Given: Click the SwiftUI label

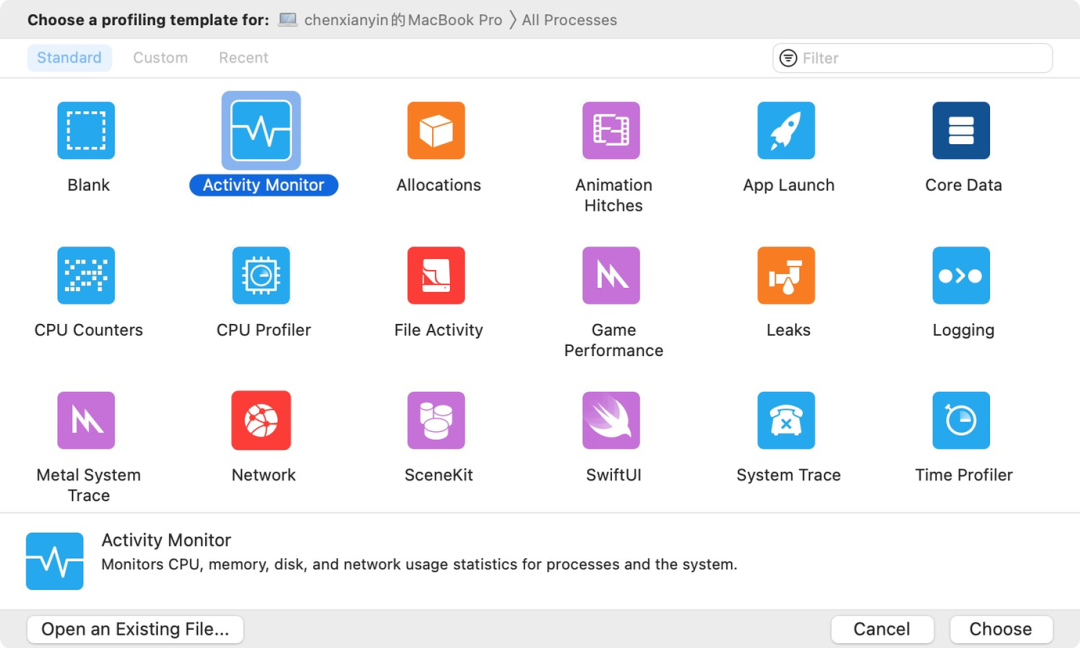Looking at the screenshot, I should 614,475.
